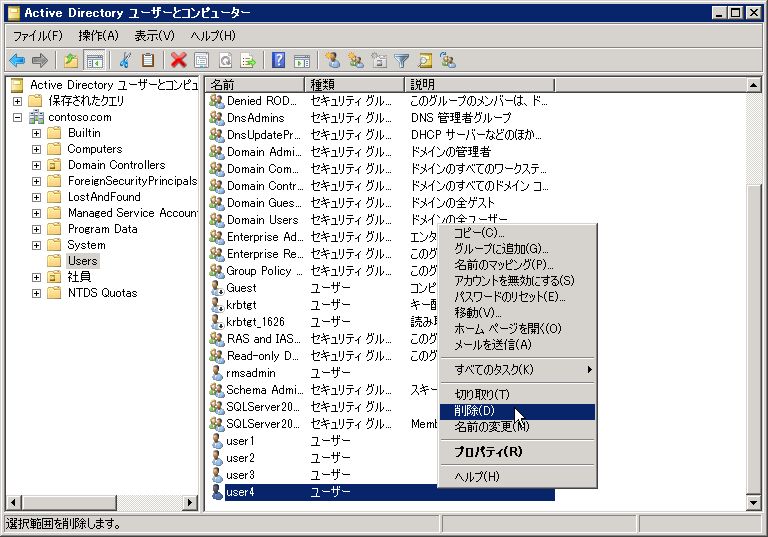Viewport: 768px width, 537px height.
Task: Click the Find objects toolbar icon
Action: click(x=425, y=61)
